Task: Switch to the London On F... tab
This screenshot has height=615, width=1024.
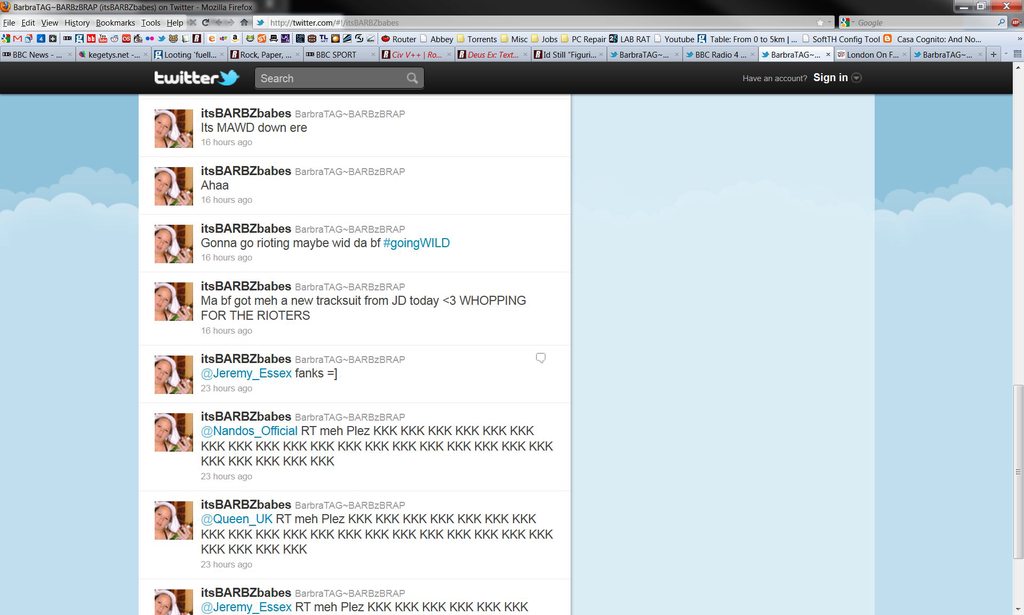Action: pyautogui.click(x=866, y=55)
